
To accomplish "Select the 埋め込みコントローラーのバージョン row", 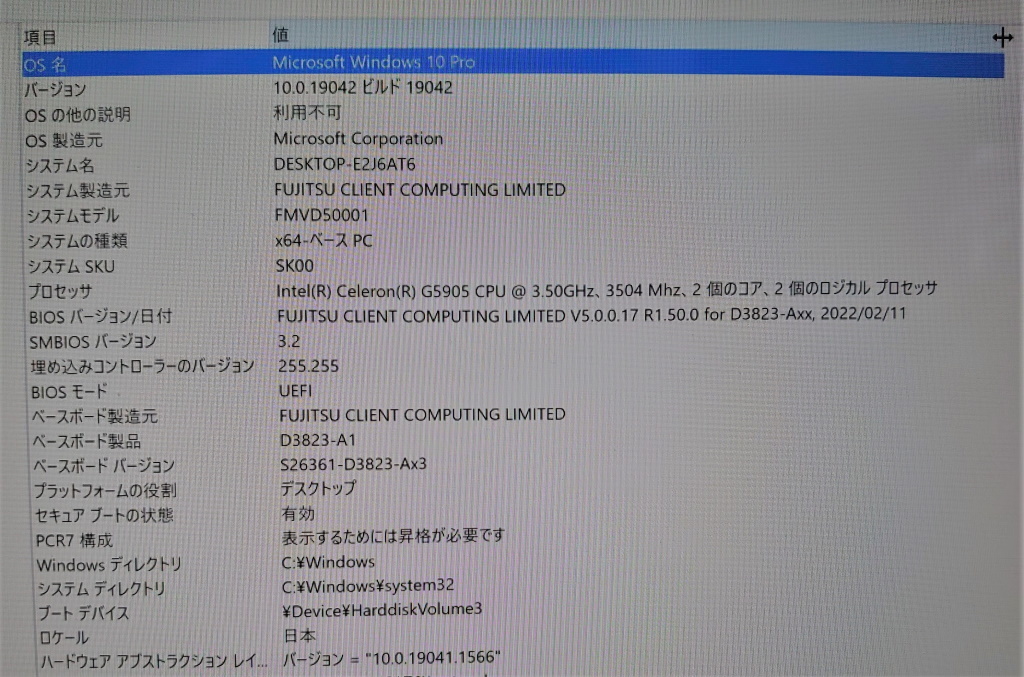I will tap(142, 367).
